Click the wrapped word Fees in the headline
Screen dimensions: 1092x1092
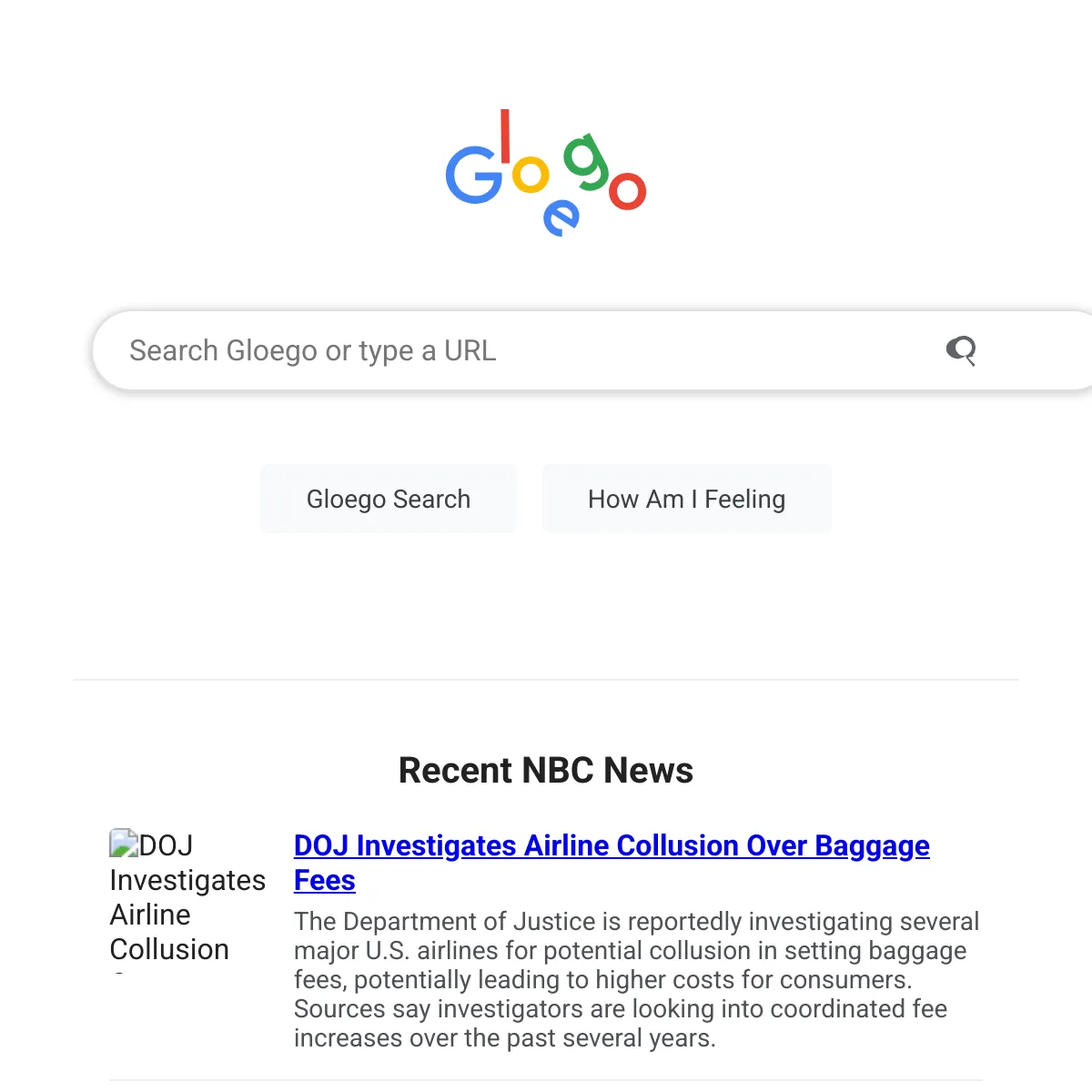pyautogui.click(x=325, y=881)
